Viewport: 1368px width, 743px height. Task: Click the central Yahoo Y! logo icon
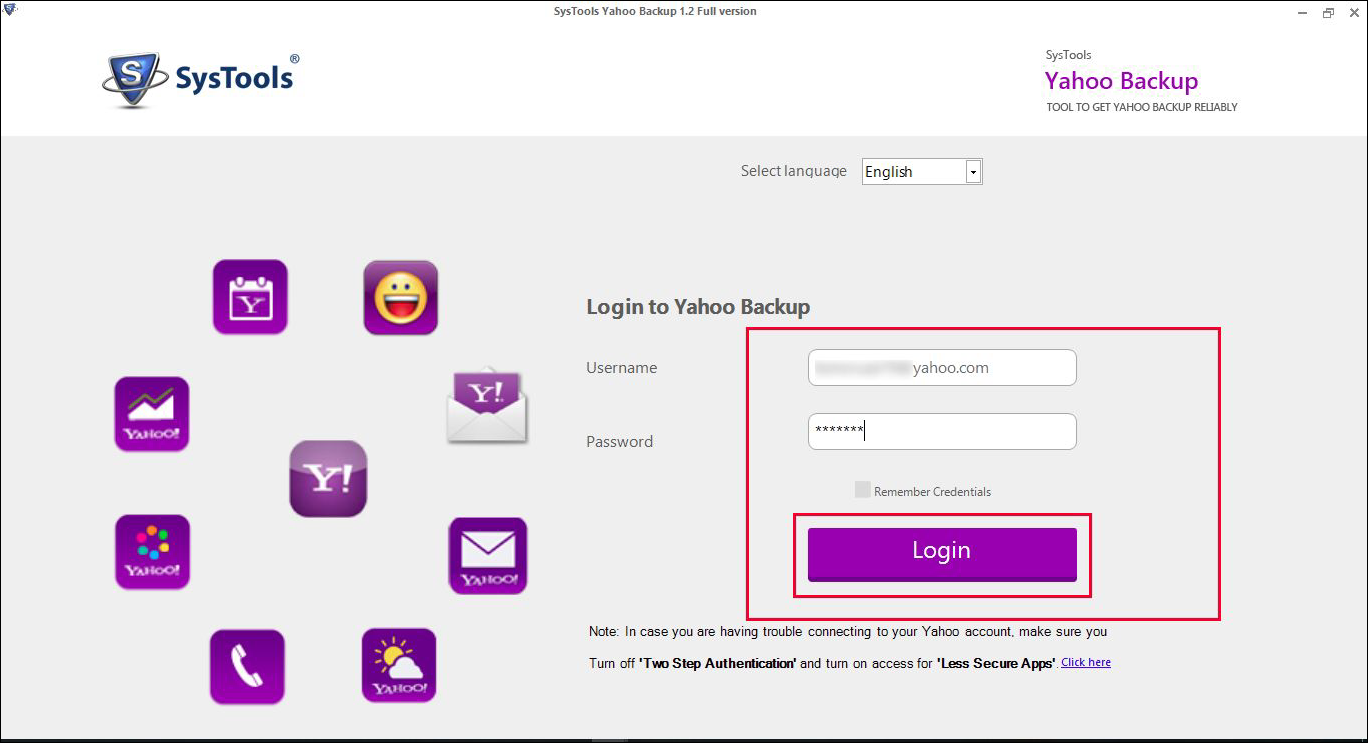pyautogui.click(x=328, y=479)
